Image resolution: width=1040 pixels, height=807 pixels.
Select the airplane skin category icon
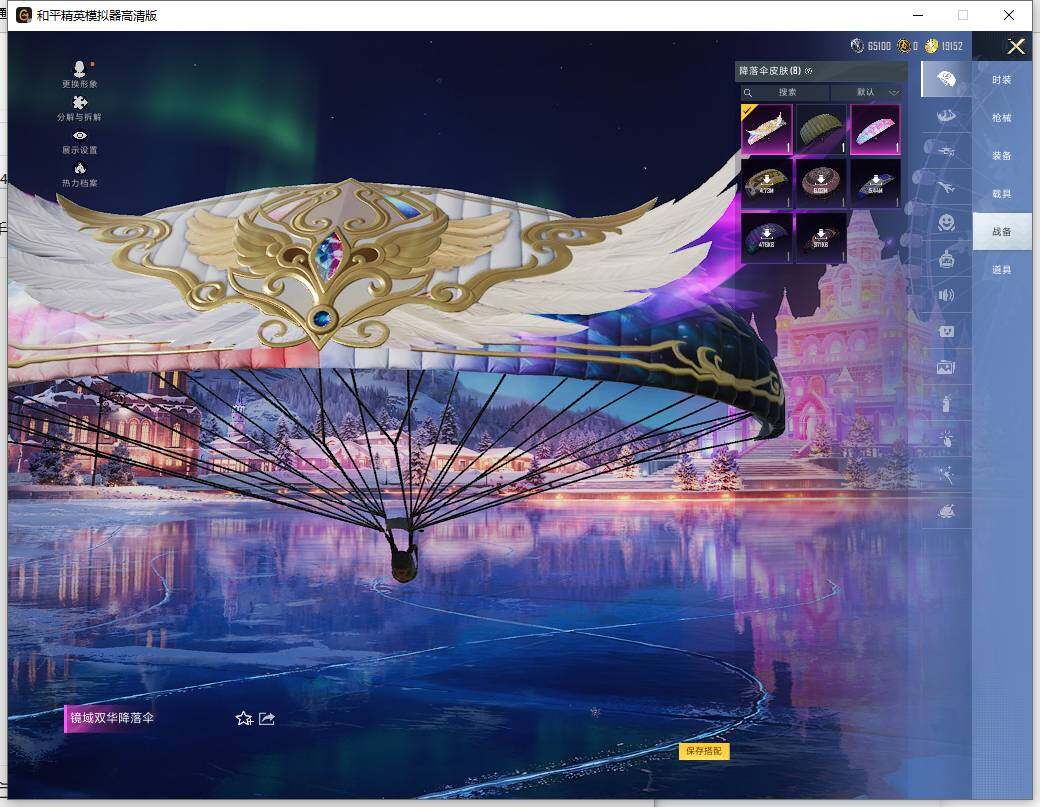[x=946, y=188]
